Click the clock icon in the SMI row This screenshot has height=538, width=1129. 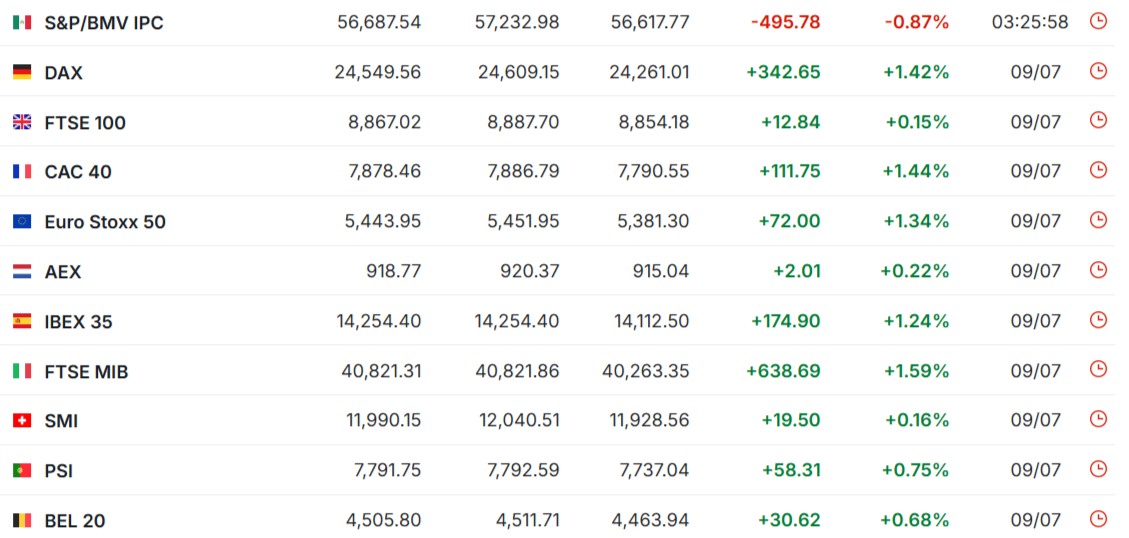coord(1098,419)
